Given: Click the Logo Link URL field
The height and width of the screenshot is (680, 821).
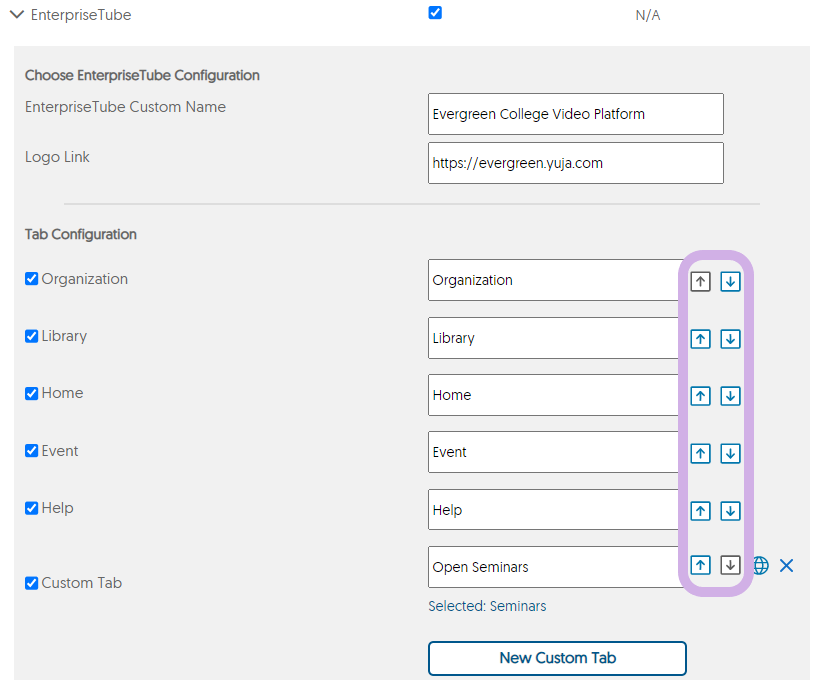Looking at the screenshot, I should click(x=575, y=163).
